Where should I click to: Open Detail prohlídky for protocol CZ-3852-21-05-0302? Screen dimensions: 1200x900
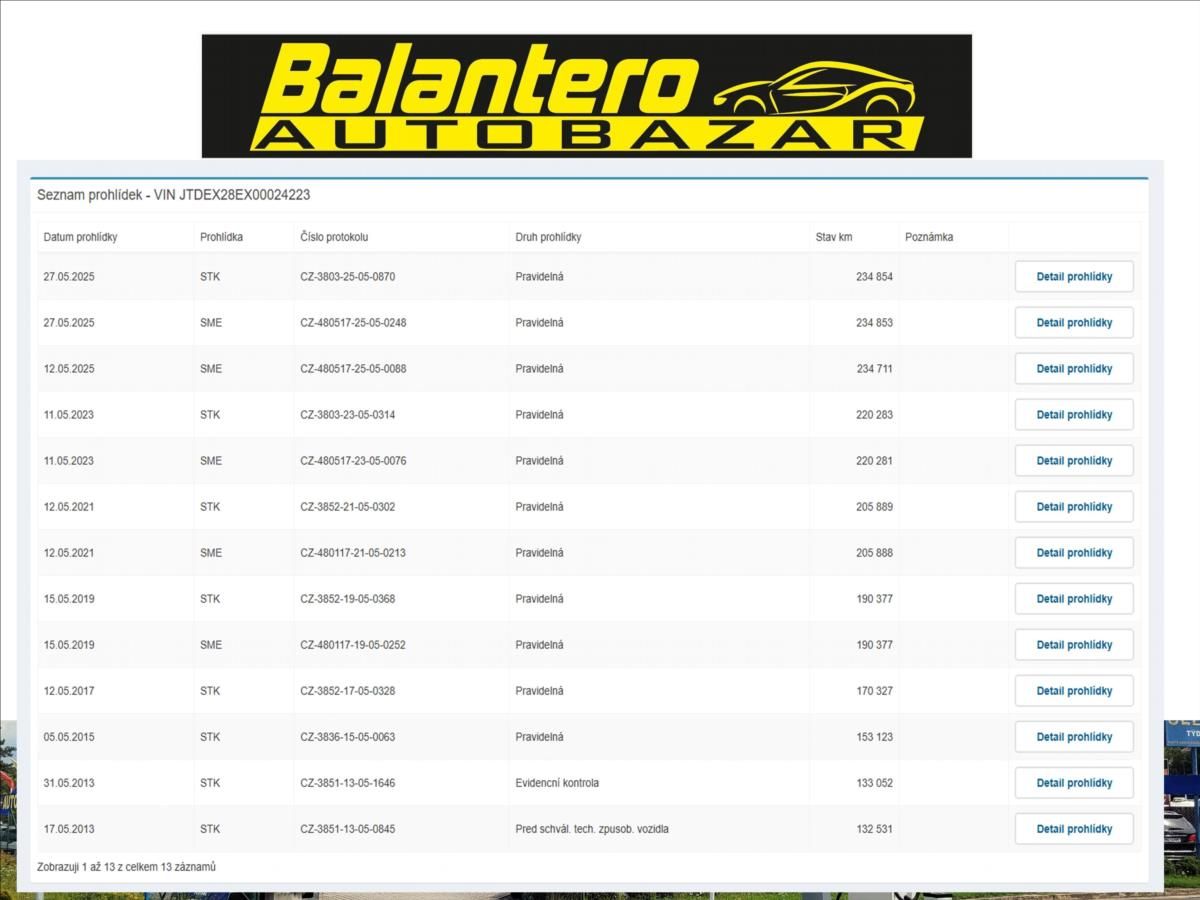click(1074, 506)
